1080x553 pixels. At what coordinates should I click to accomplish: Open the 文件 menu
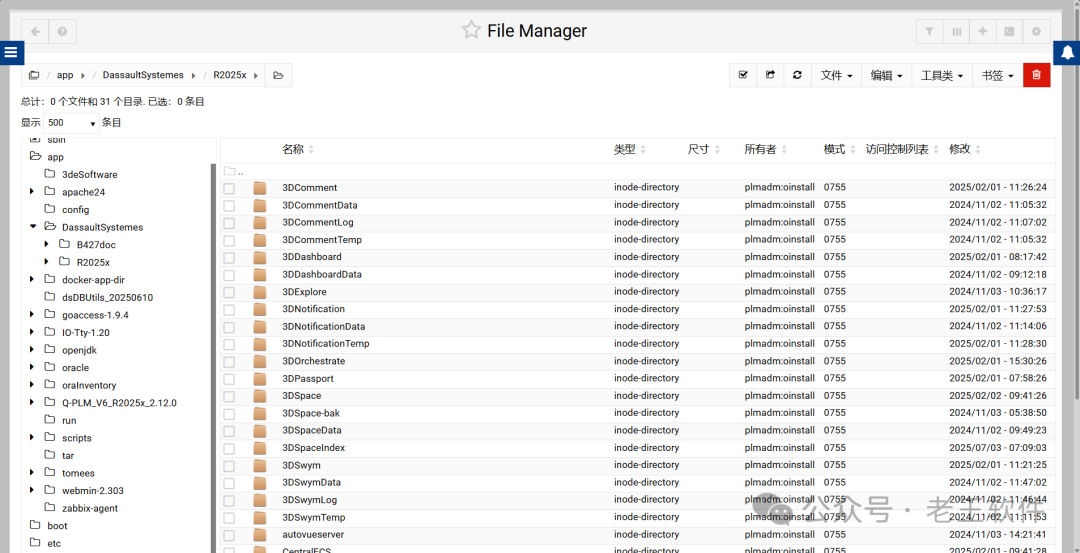click(x=836, y=75)
